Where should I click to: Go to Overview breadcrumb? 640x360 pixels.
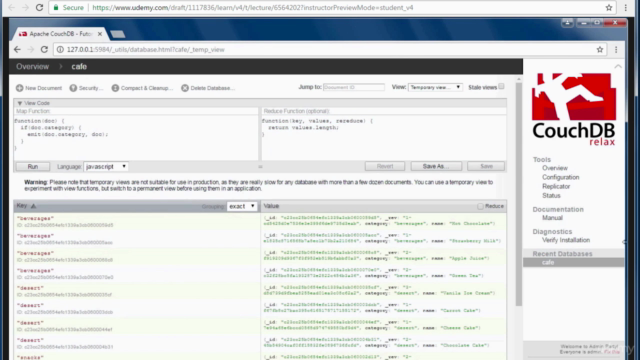pos(32,67)
